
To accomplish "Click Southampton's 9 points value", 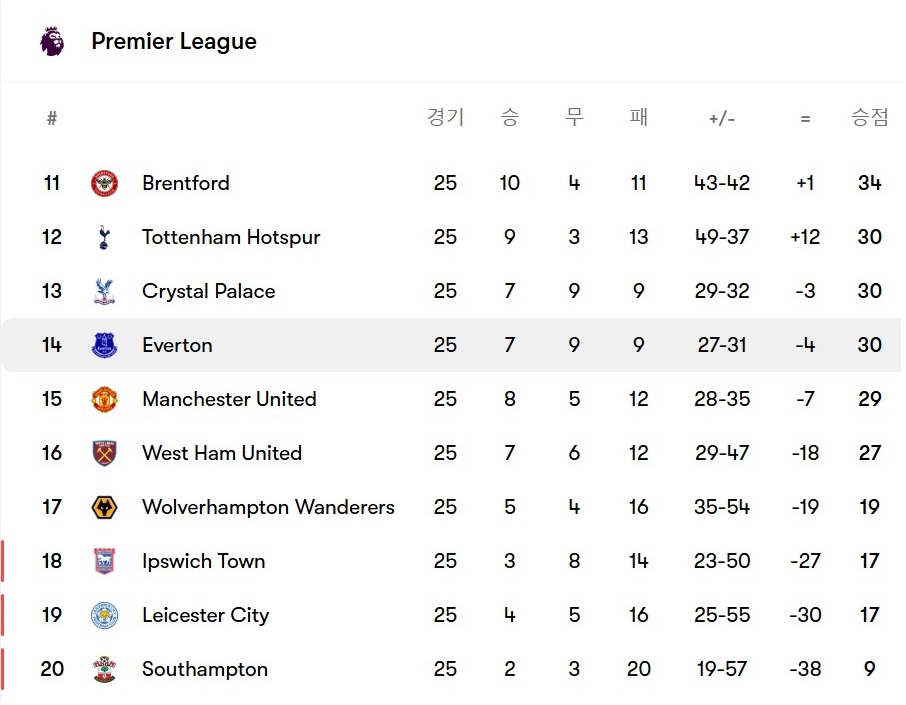I will coord(869,669).
